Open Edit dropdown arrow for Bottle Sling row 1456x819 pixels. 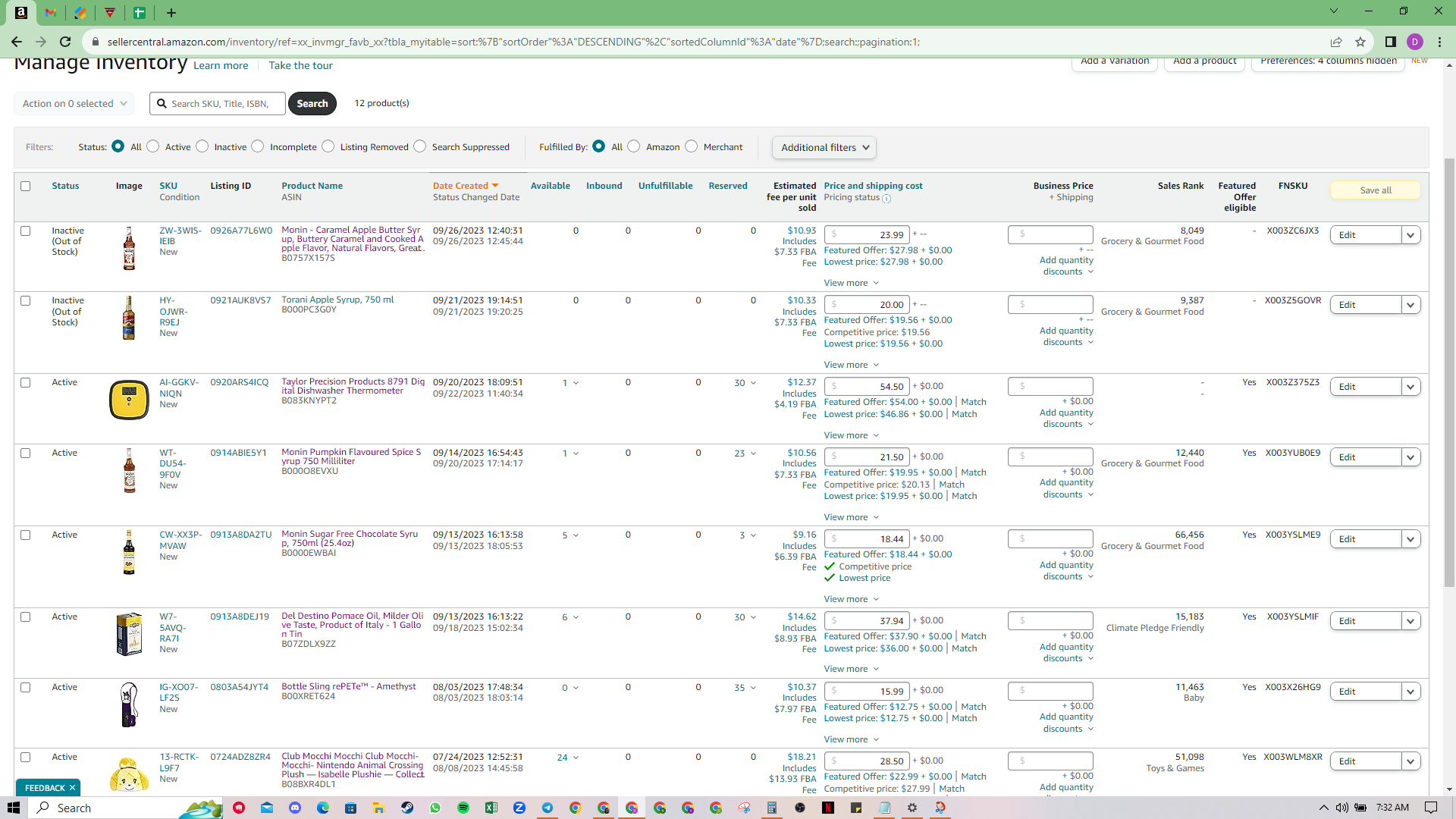[1410, 692]
